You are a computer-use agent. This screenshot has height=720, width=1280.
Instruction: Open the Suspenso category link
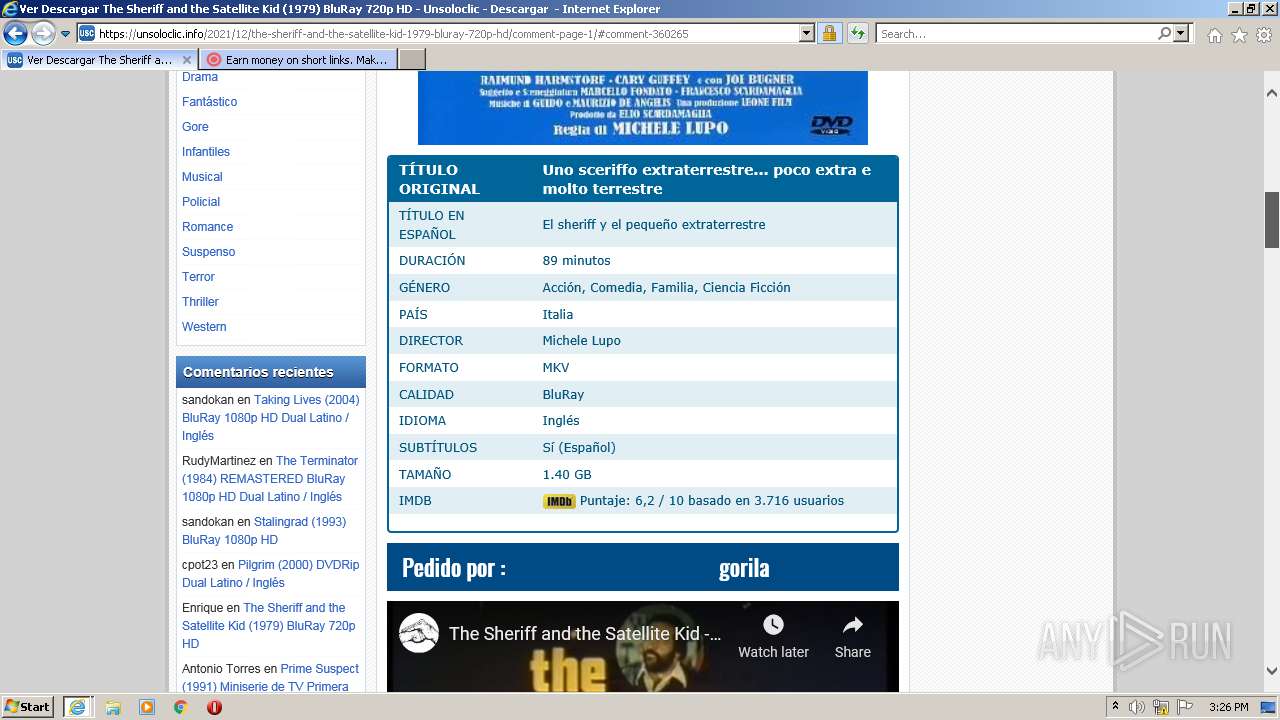[x=208, y=252]
